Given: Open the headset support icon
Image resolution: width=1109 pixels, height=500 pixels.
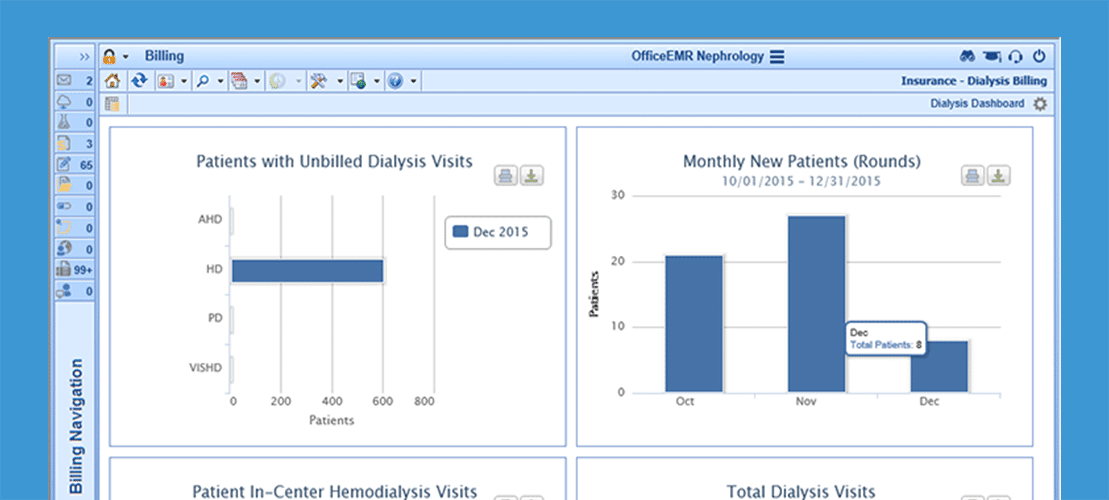Looking at the screenshot, I should point(1016,57).
